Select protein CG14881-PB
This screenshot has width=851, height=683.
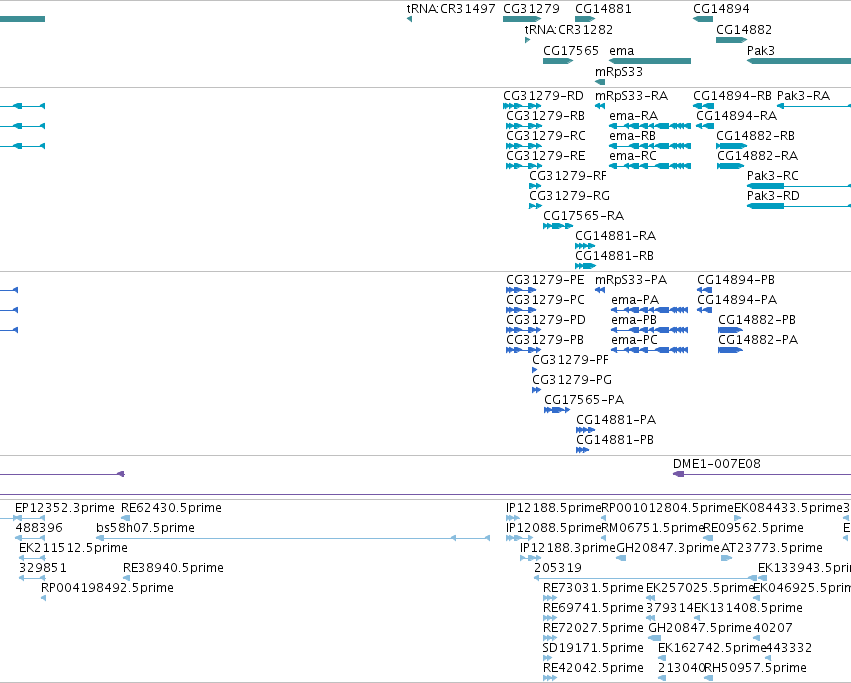click(x=583, y=451)
